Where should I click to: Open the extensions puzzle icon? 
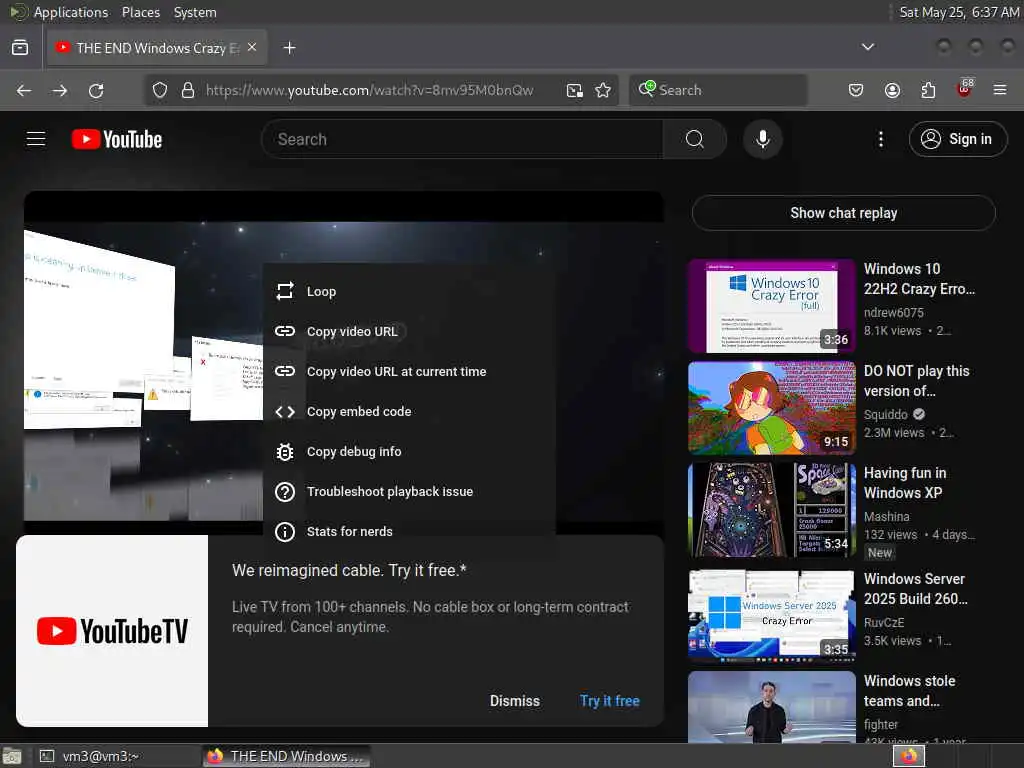coord(928,90)
